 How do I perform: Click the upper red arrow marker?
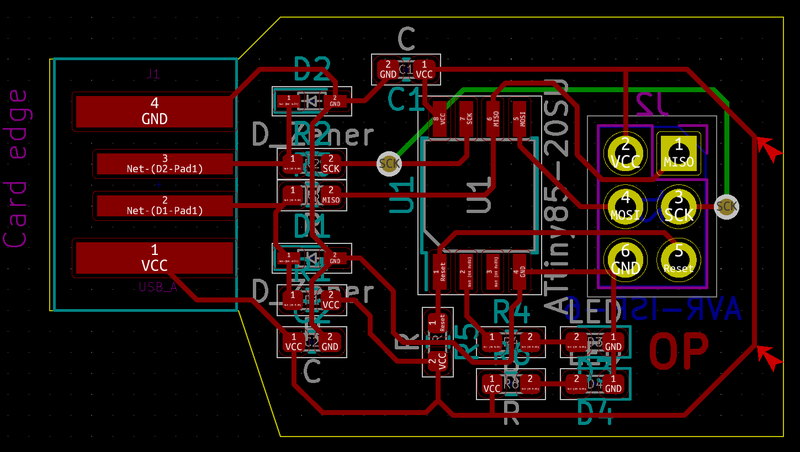pyautogui.click(x=767, y=148)
